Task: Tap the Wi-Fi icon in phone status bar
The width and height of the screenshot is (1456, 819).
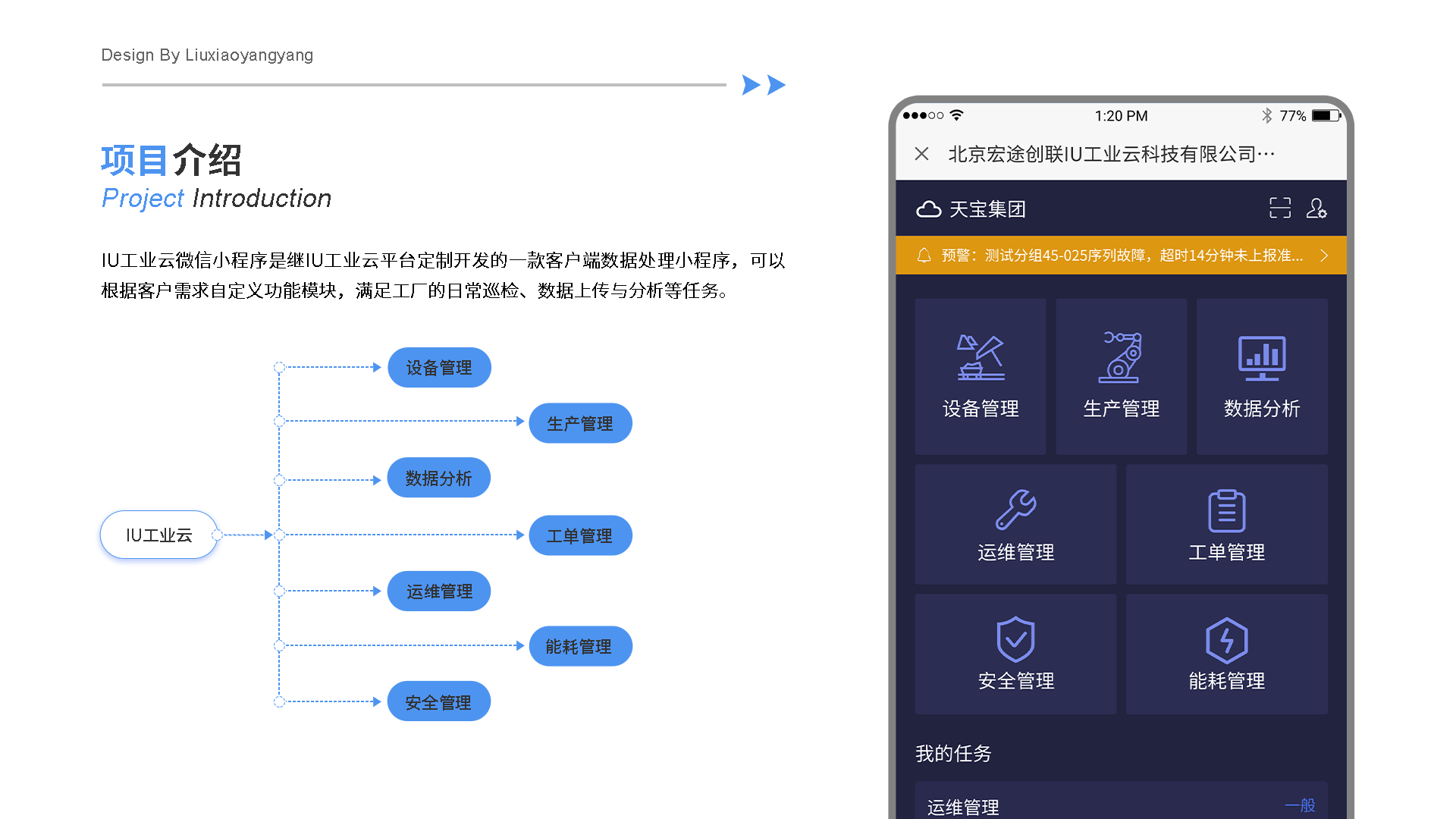Action: pos(957,115)
